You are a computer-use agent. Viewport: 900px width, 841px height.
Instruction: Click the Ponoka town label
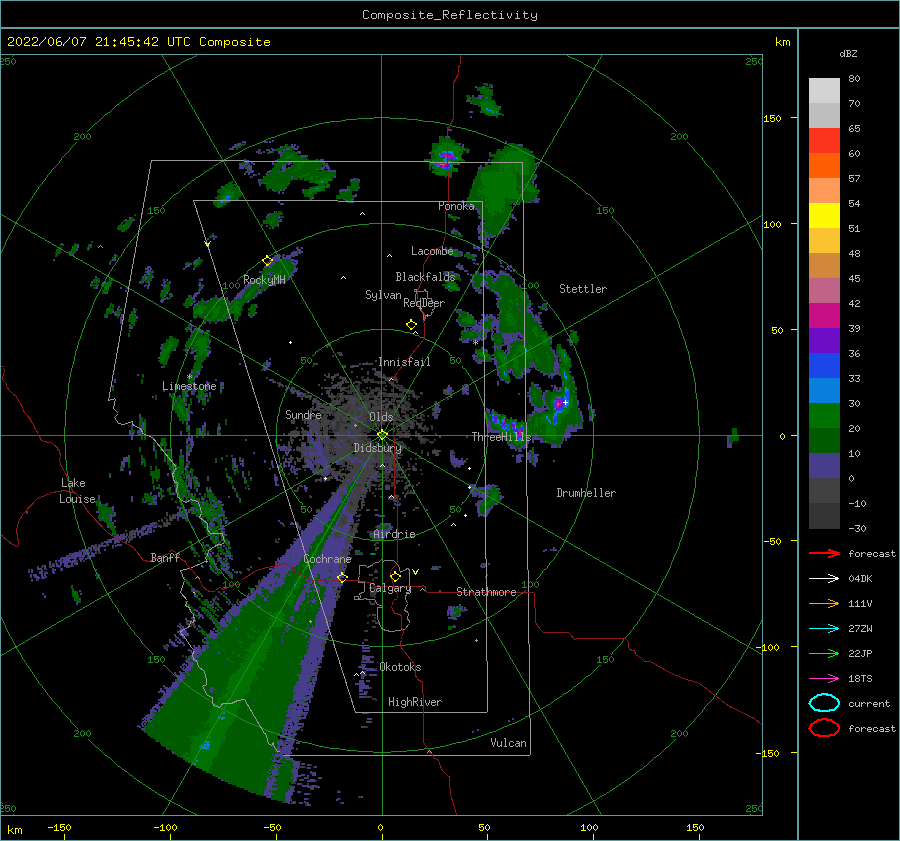pos(456,206)
